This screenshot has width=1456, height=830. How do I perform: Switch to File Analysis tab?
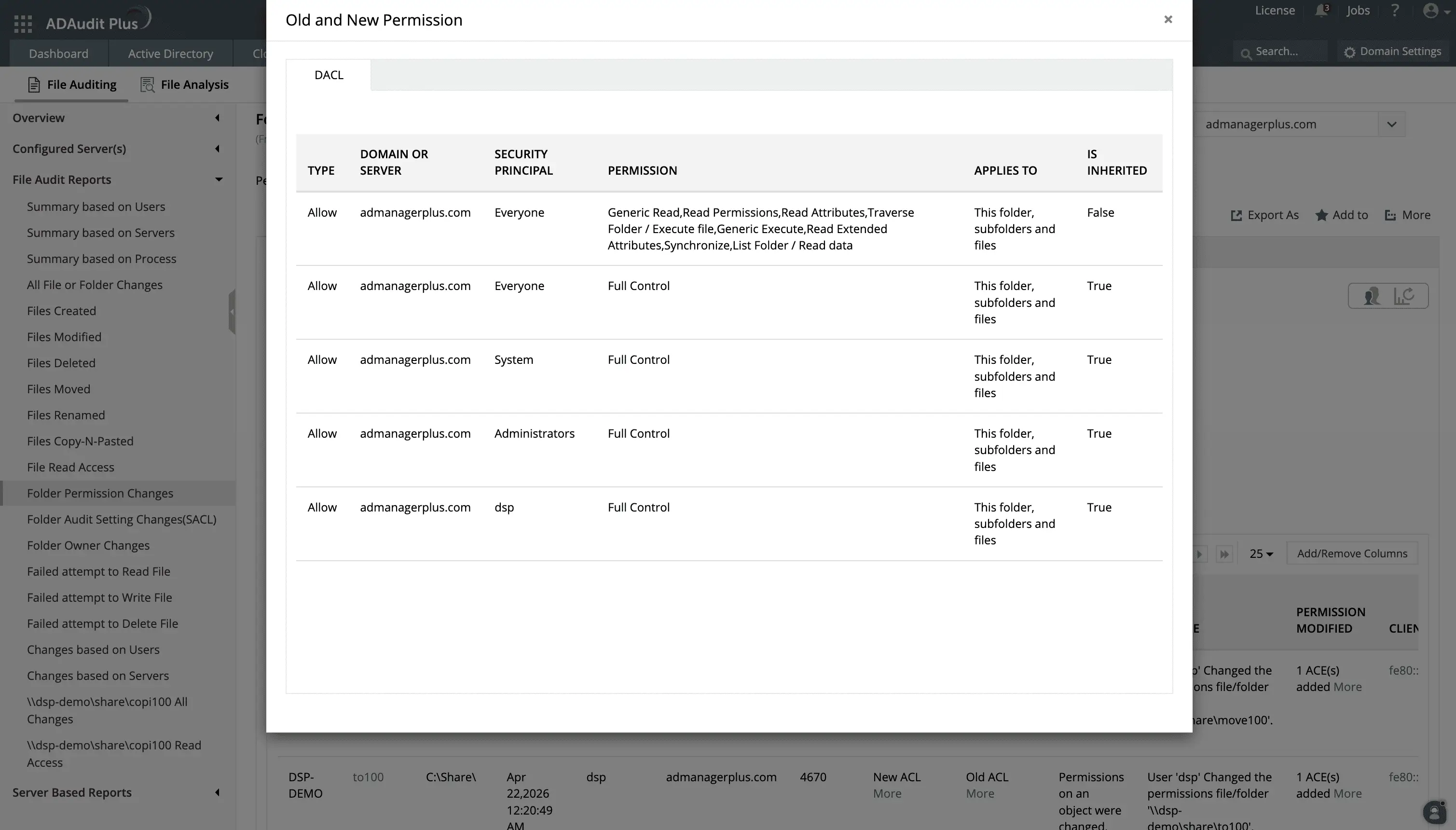click(184, 84)
